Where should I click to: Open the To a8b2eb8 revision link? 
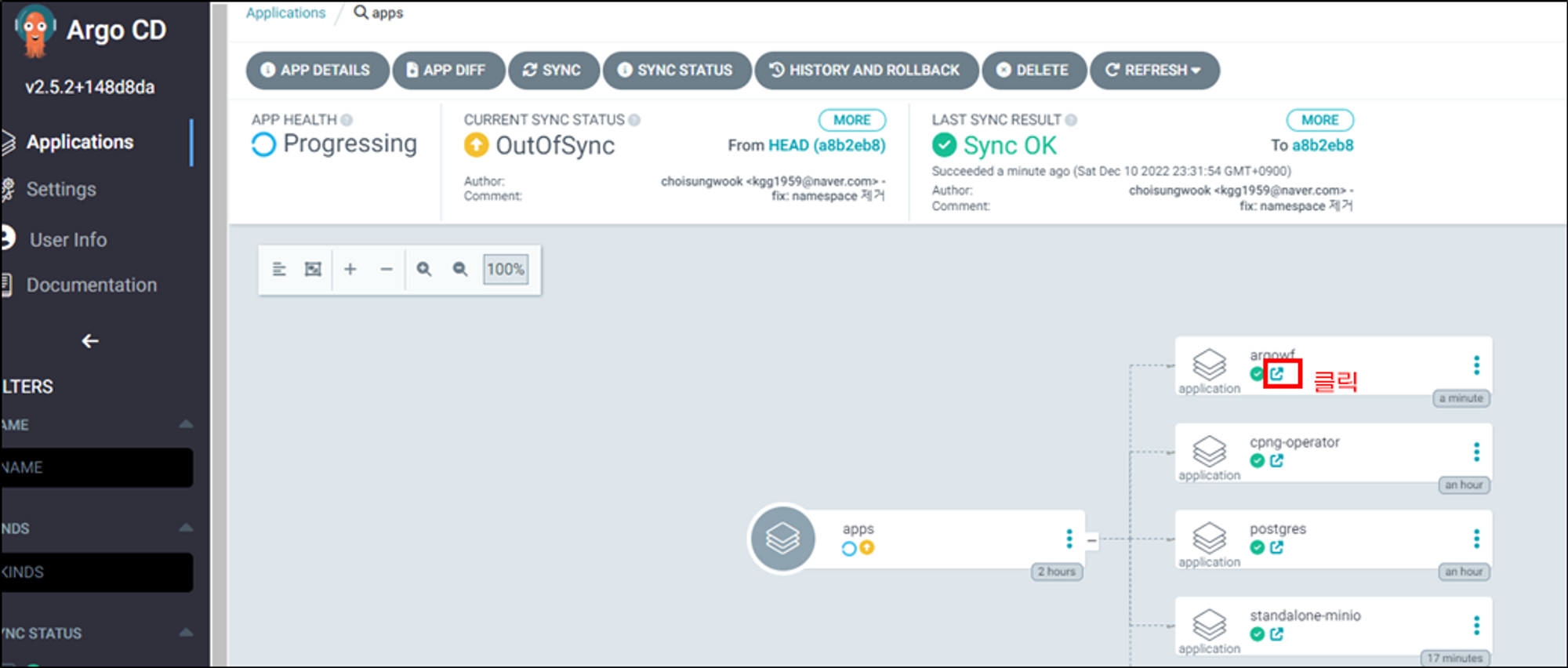point(1323,145)
